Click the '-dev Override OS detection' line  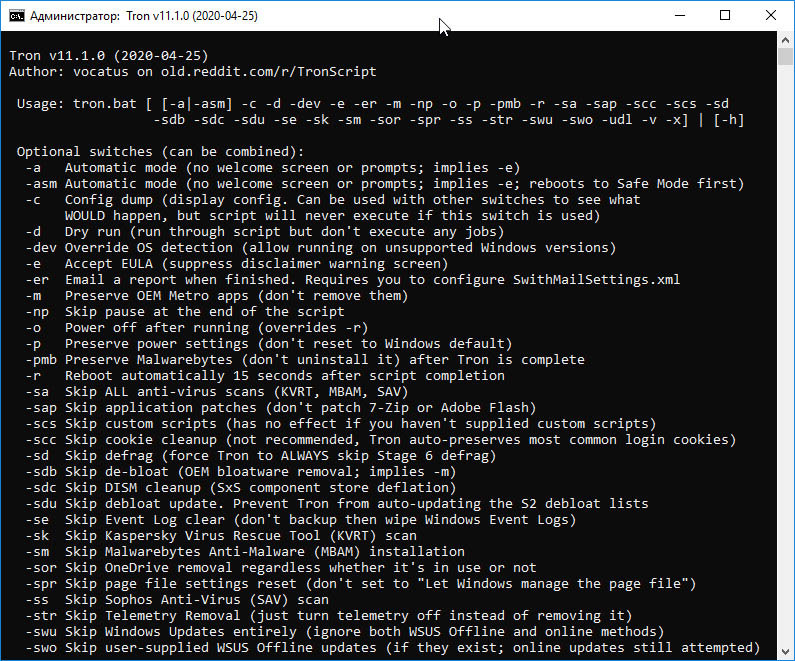320,247
